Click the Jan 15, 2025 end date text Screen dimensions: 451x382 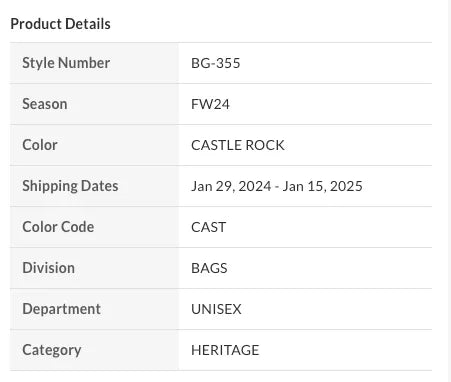(x=322, y=186)
